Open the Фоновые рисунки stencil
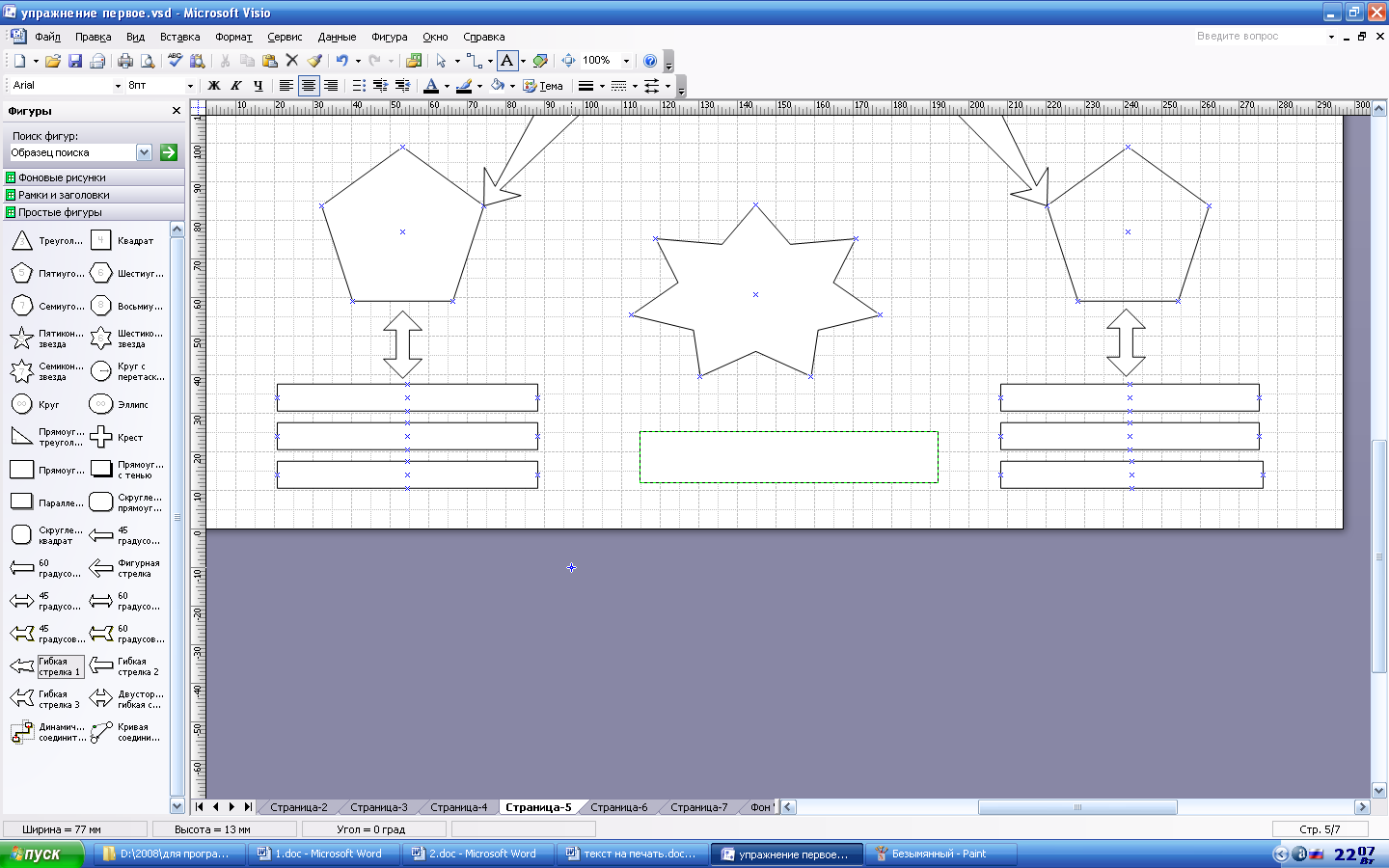Screen dimensions: 1389x868 point(94,177)
